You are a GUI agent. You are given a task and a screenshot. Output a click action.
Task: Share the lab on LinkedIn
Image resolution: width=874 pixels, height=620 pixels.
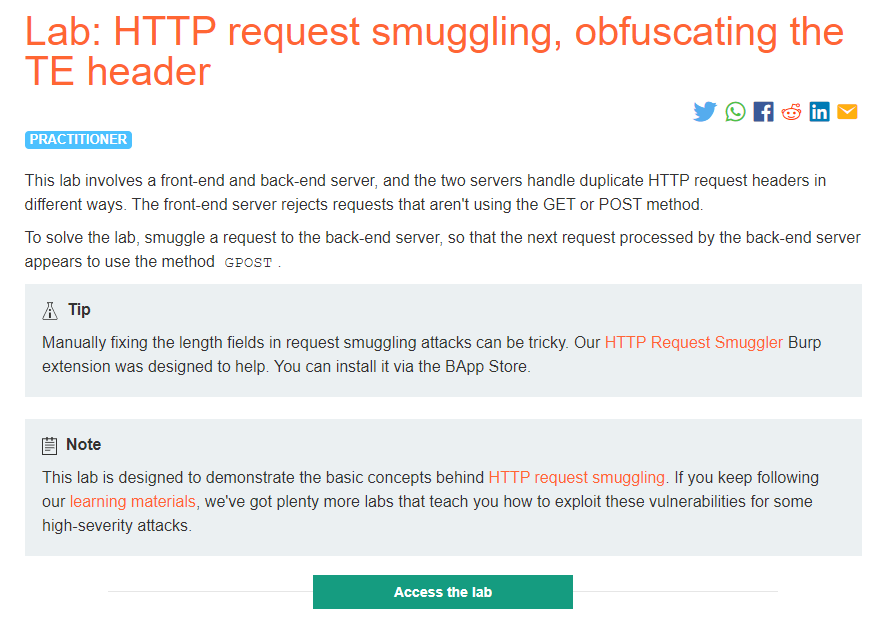(819, 111)
